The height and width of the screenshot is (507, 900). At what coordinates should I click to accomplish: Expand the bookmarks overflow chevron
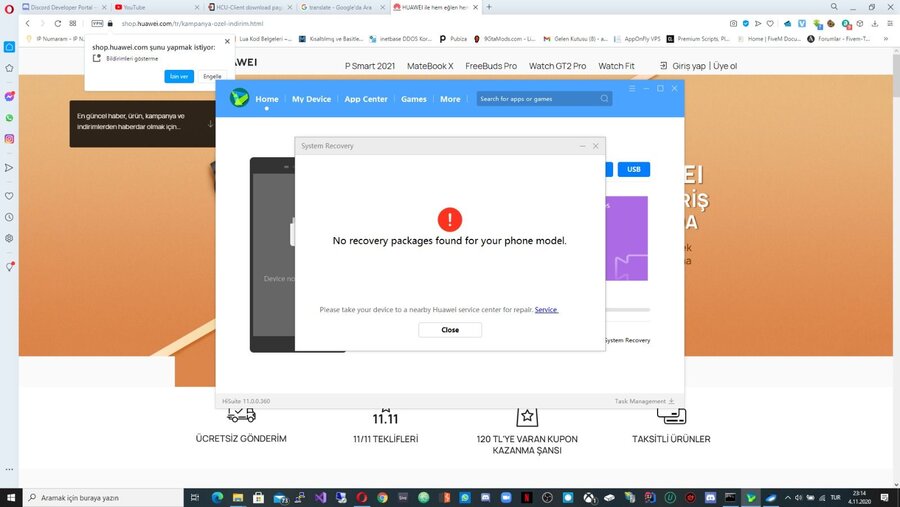tap(886, 39)
